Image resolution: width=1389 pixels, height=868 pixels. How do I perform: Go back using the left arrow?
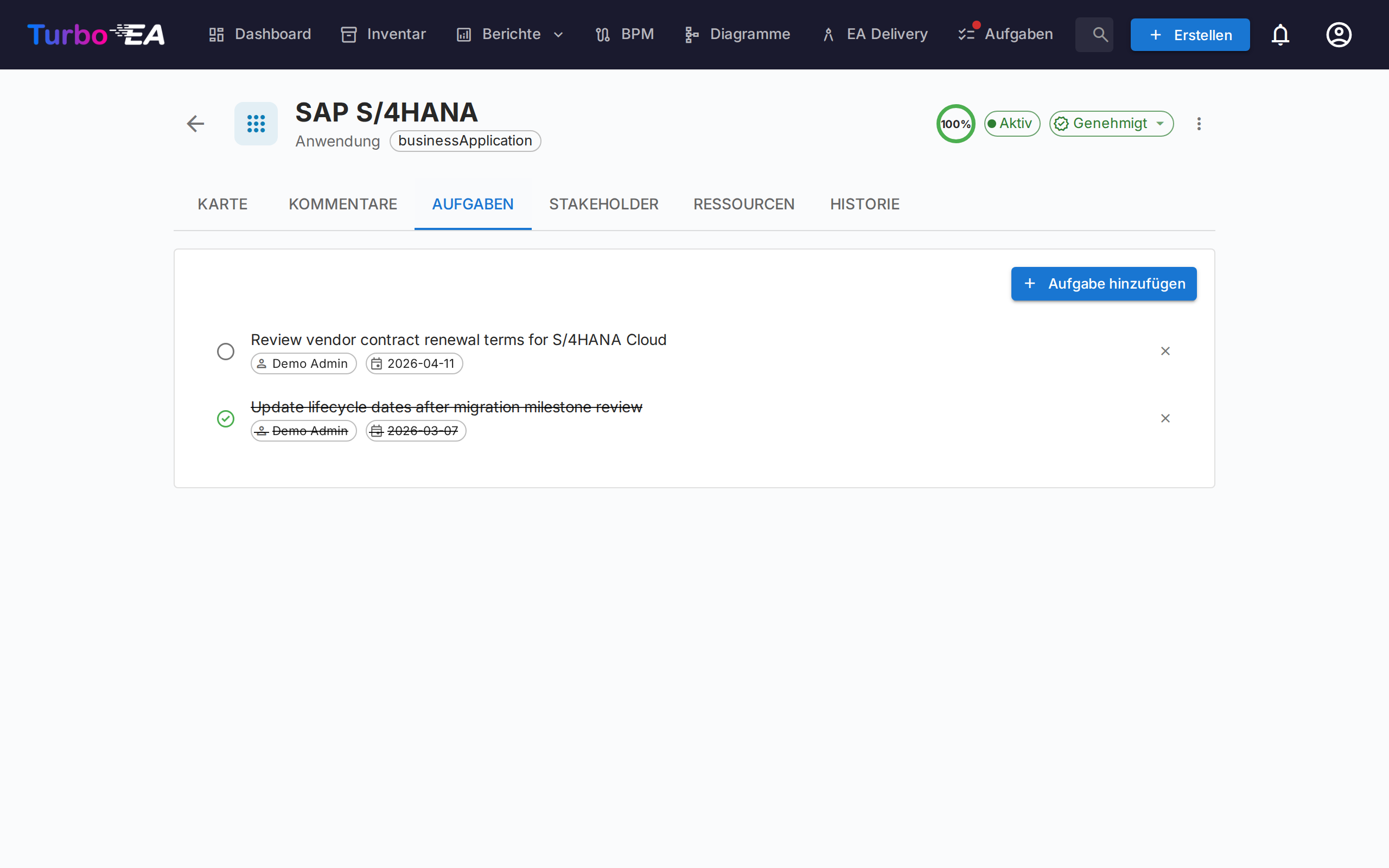tap(195, 124)
